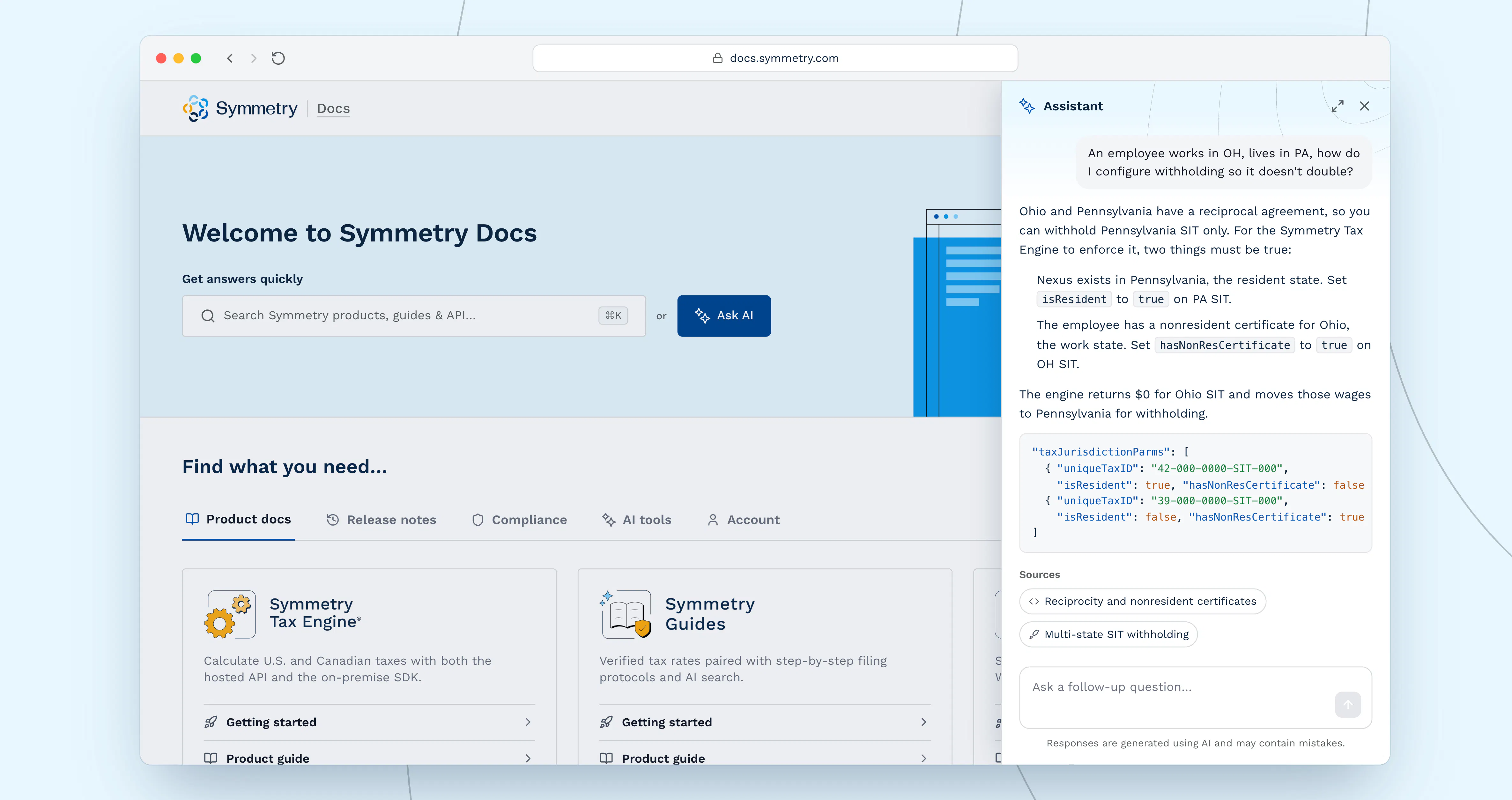Click the shield icon on Compliance tab
The width and height of the screenshot is (1512, 800).
coord(478,520)
